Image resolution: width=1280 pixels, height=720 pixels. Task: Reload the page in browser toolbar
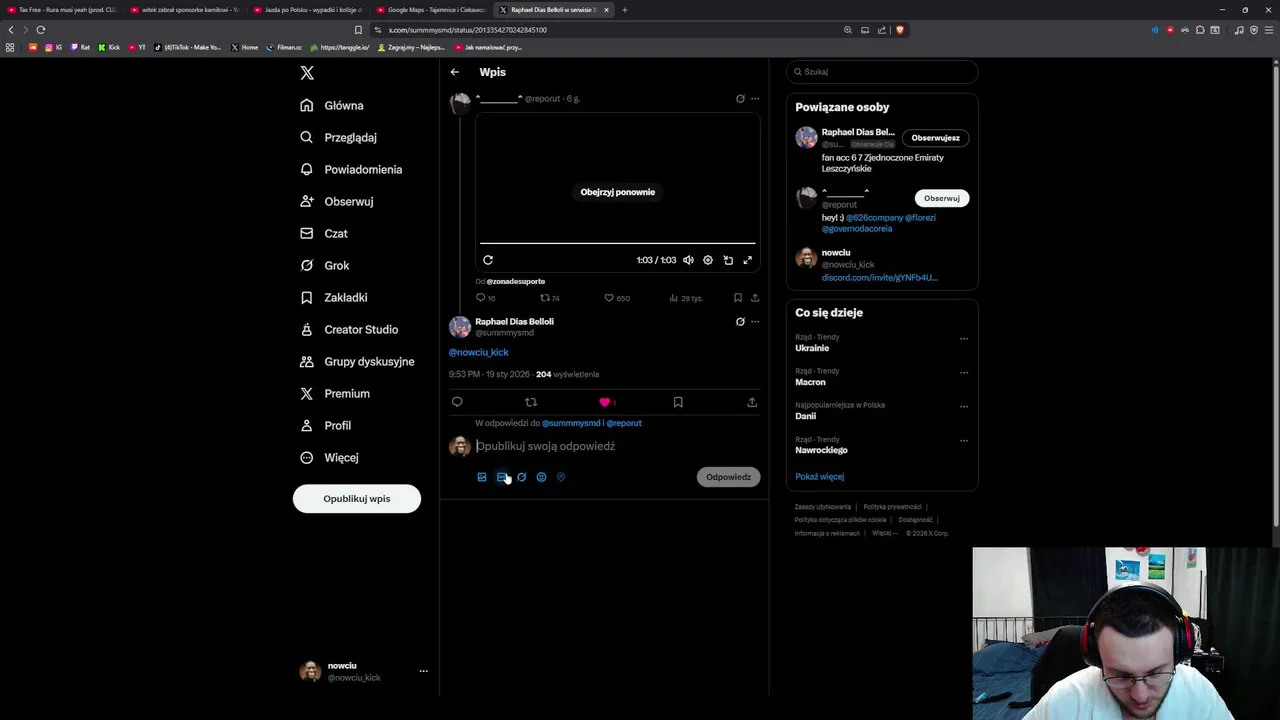pos(41,30)
